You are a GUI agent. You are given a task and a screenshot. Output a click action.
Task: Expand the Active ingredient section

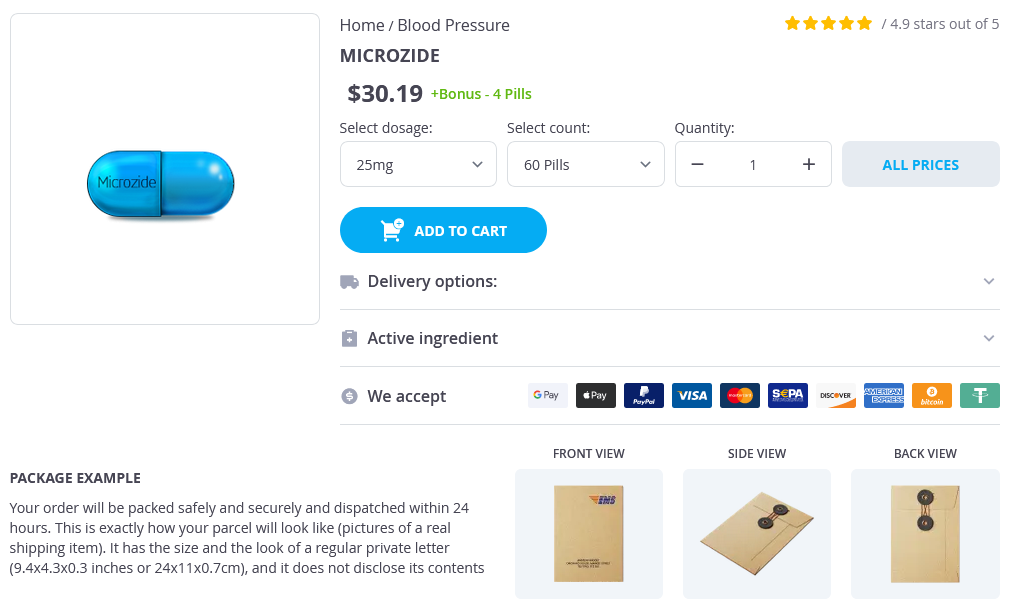[x=669, y=339]
